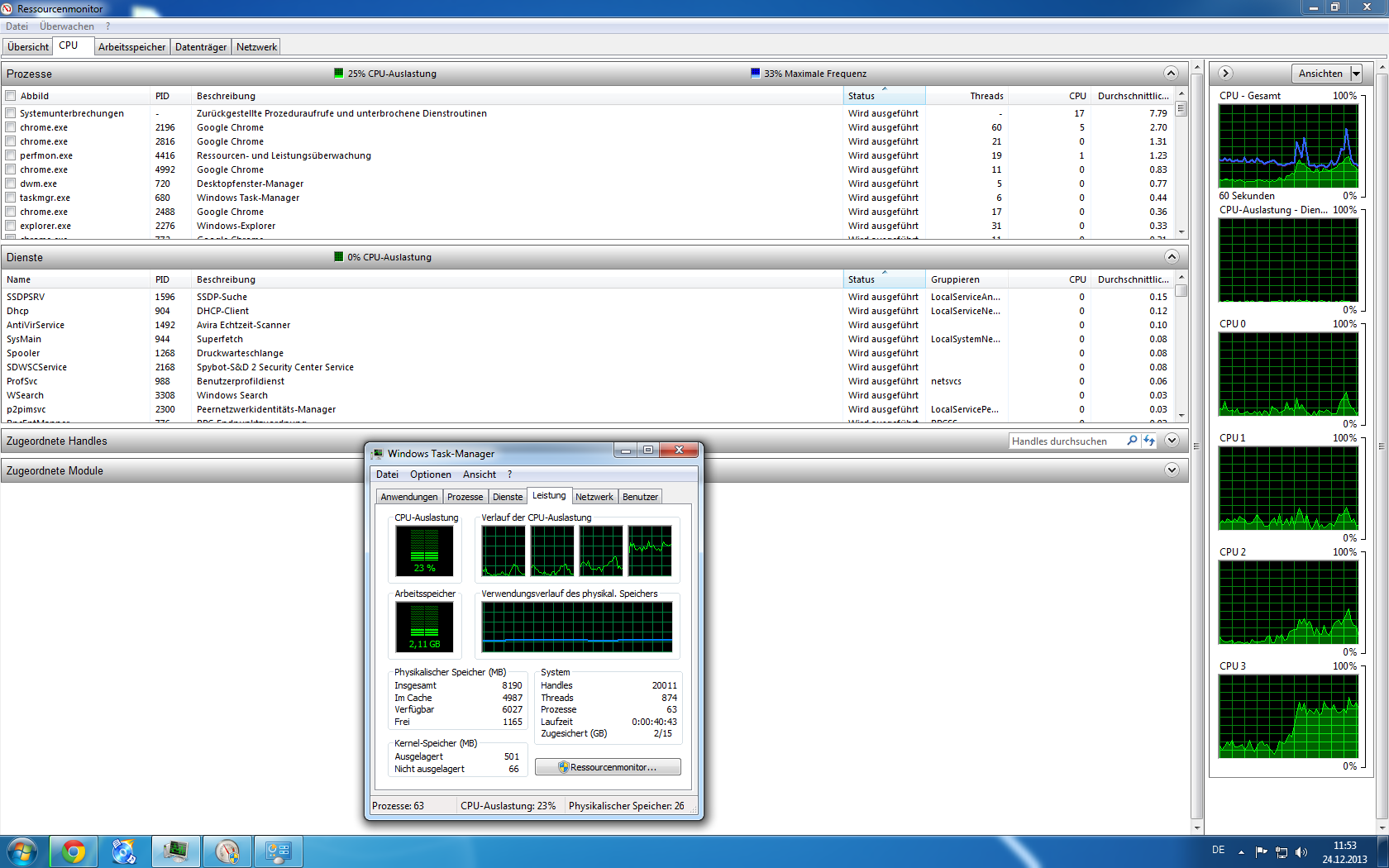Select the Systemunterbrechungen process row name

[x=72, y=113]
